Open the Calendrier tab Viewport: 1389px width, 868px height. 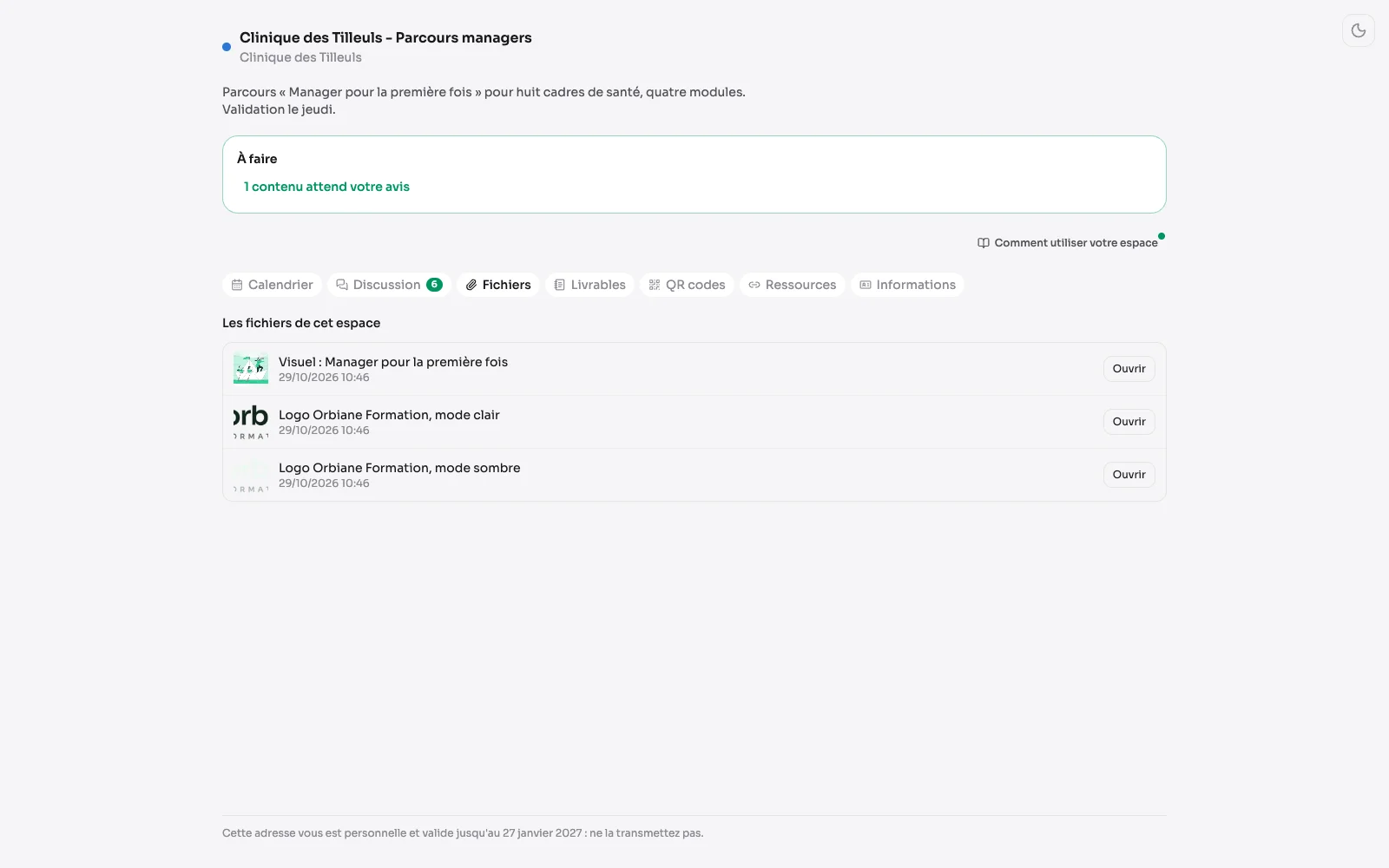[273, 285]
